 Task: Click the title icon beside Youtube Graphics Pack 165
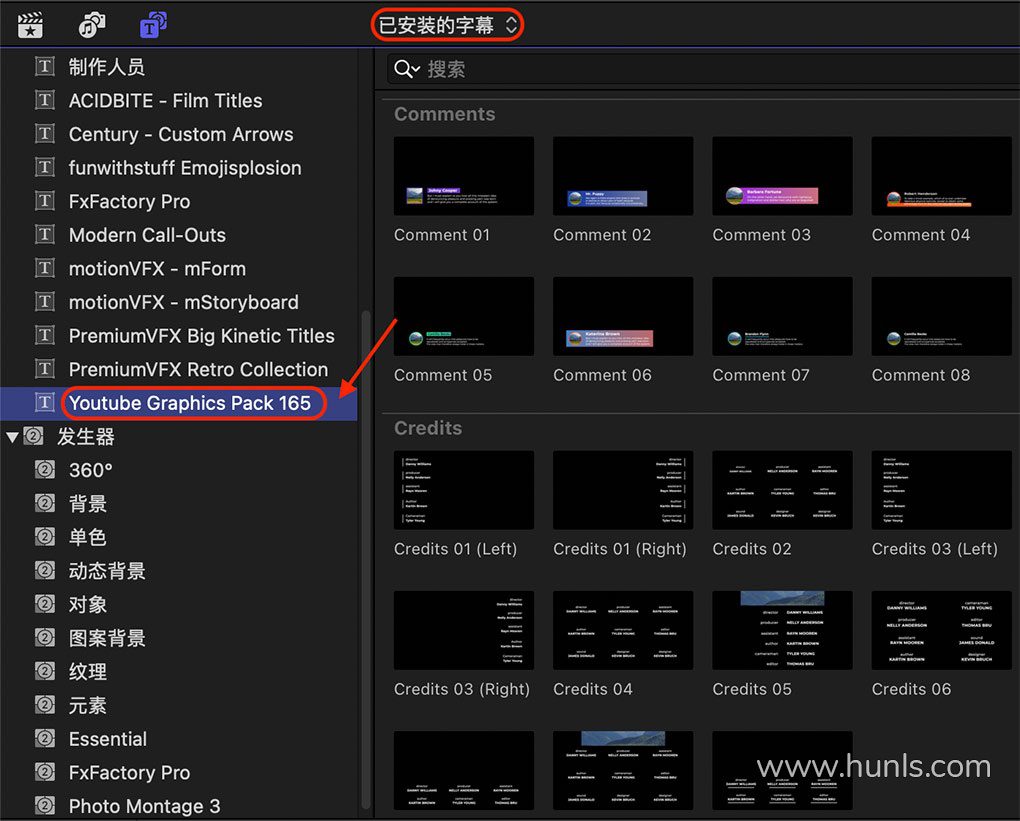[x=44, y=403]
